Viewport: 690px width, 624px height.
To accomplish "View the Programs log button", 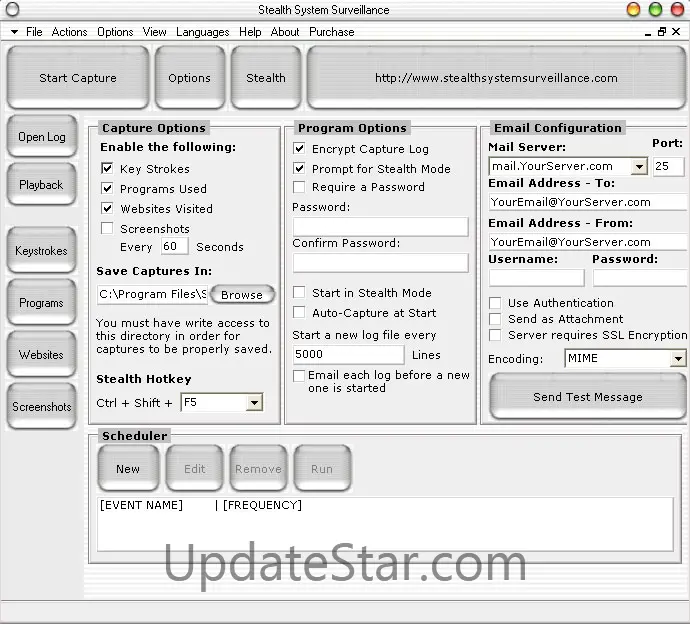I will click(42, 303).
